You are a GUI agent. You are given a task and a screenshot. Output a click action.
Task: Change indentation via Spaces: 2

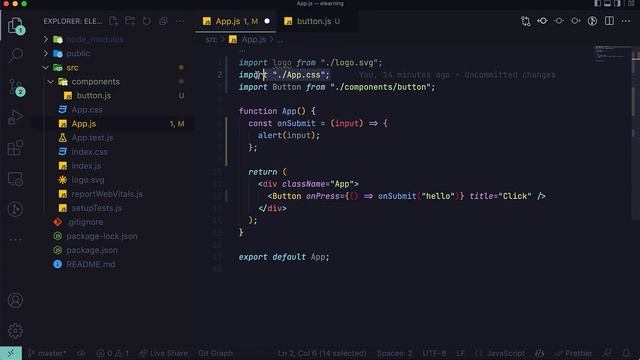click(x=395, y=353)
